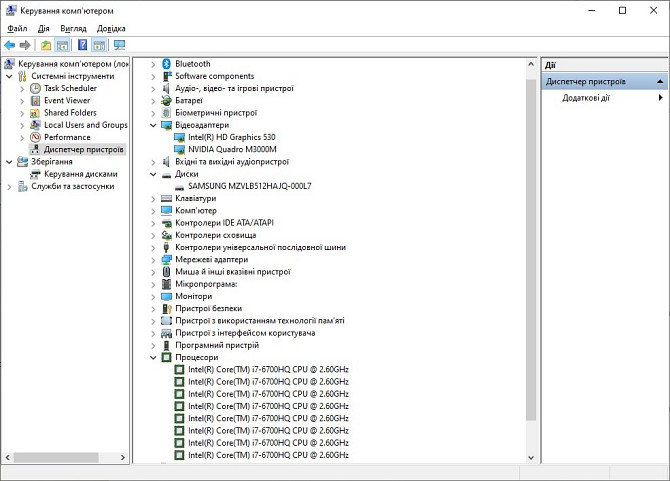Collapse Системні інструменти in the left tree
The width and height of the screenshot is (670, 481).
(x=9, y=76)
